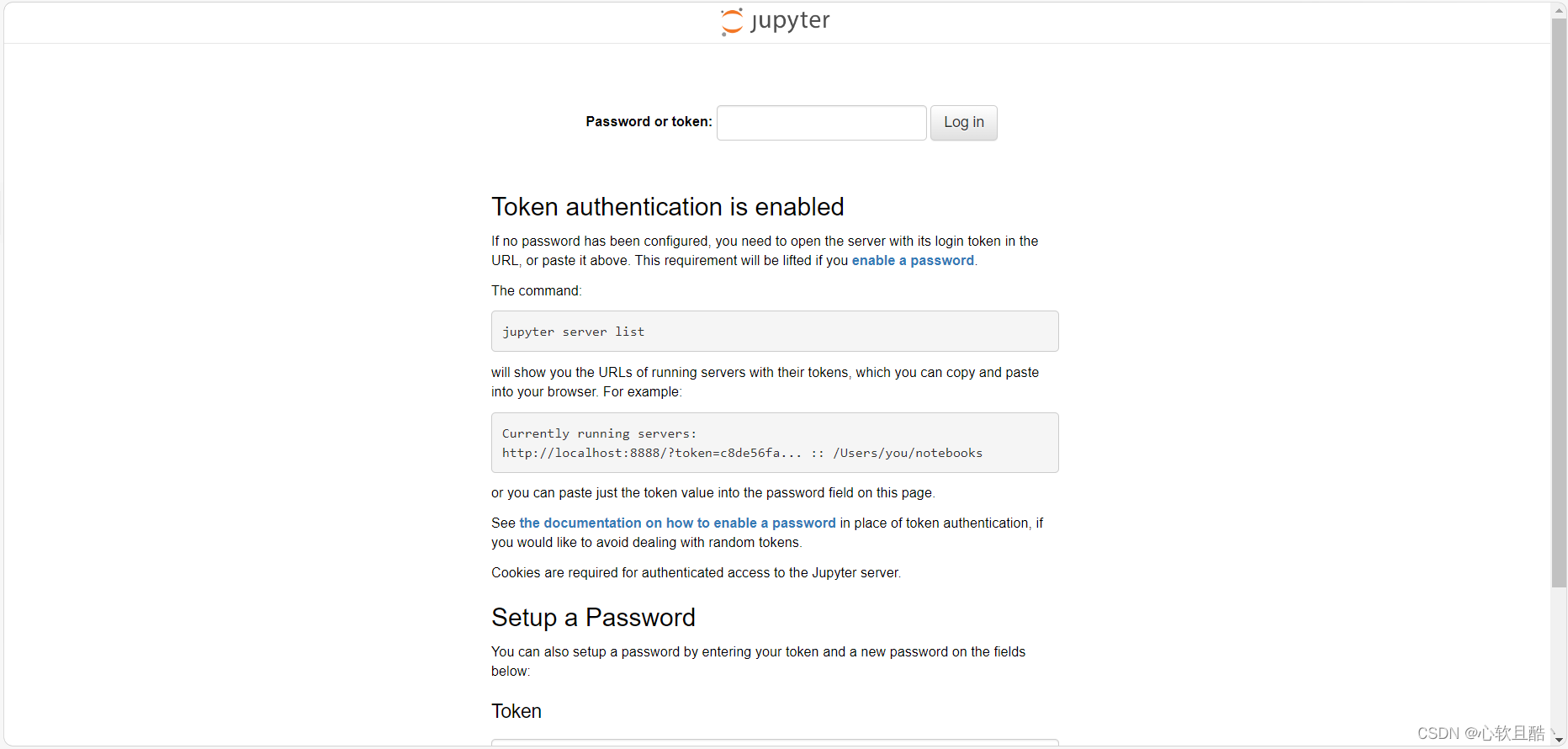This screenshot has width=1568, height=749.
Task: Open the enable a password link
Action: [912, 260]
